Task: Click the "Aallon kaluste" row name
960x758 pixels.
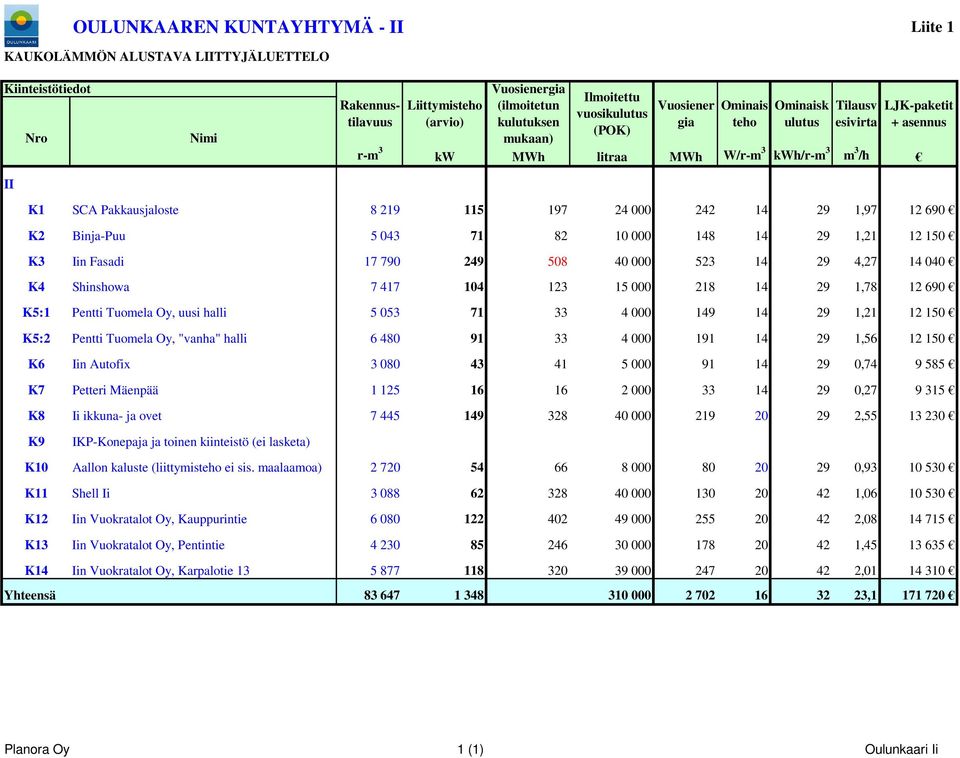Action: click(x=197, y=468)
